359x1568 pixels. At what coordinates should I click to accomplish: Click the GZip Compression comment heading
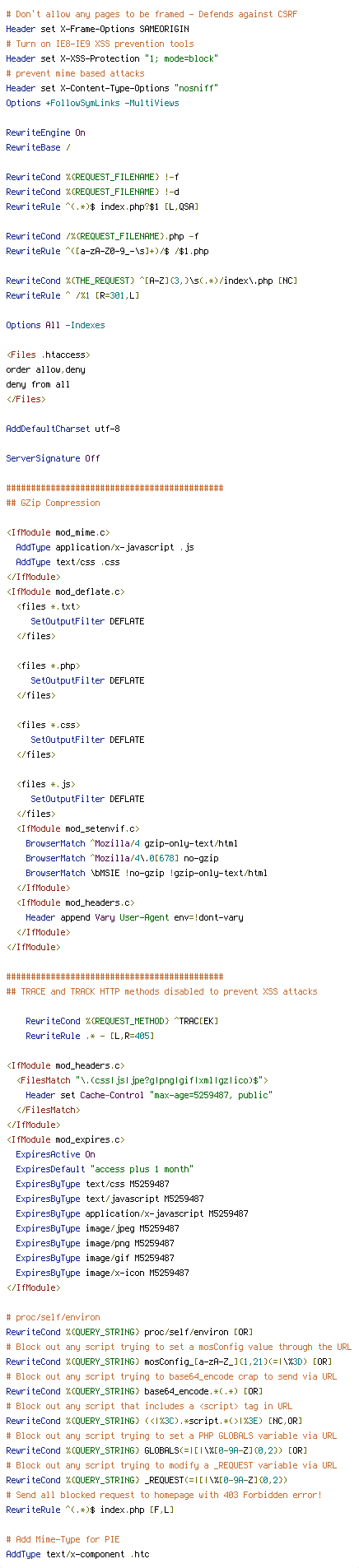pyautogui.click(x=53, y=503)
